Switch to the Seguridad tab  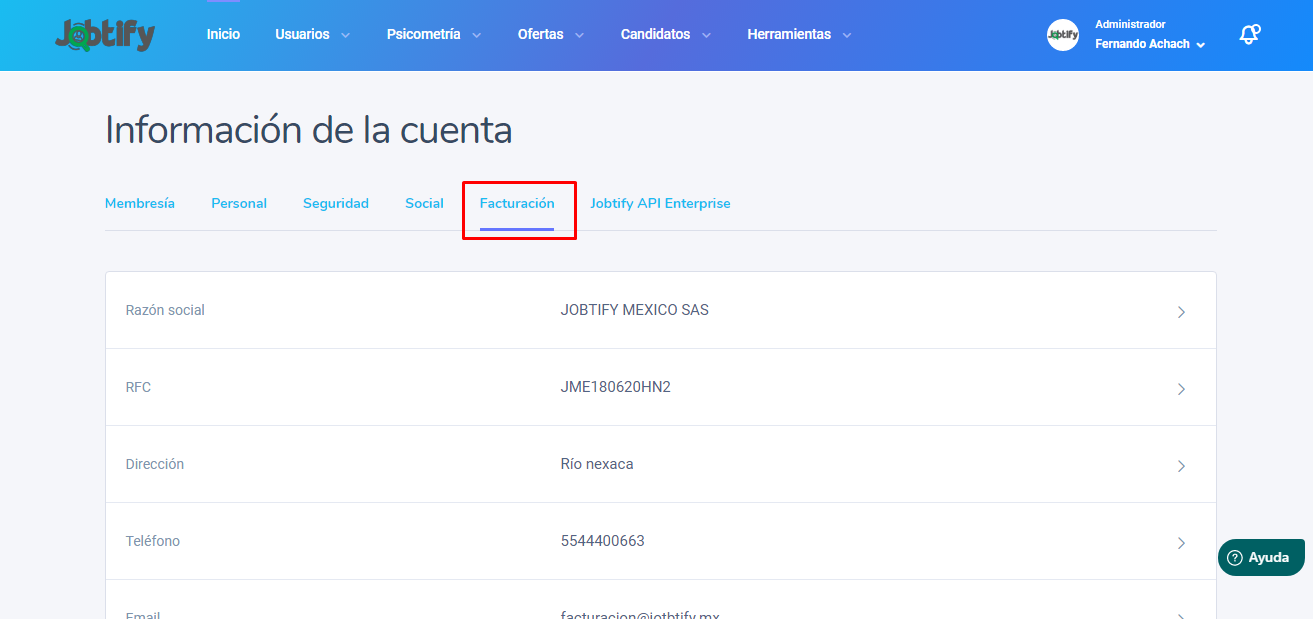[336, 203]
